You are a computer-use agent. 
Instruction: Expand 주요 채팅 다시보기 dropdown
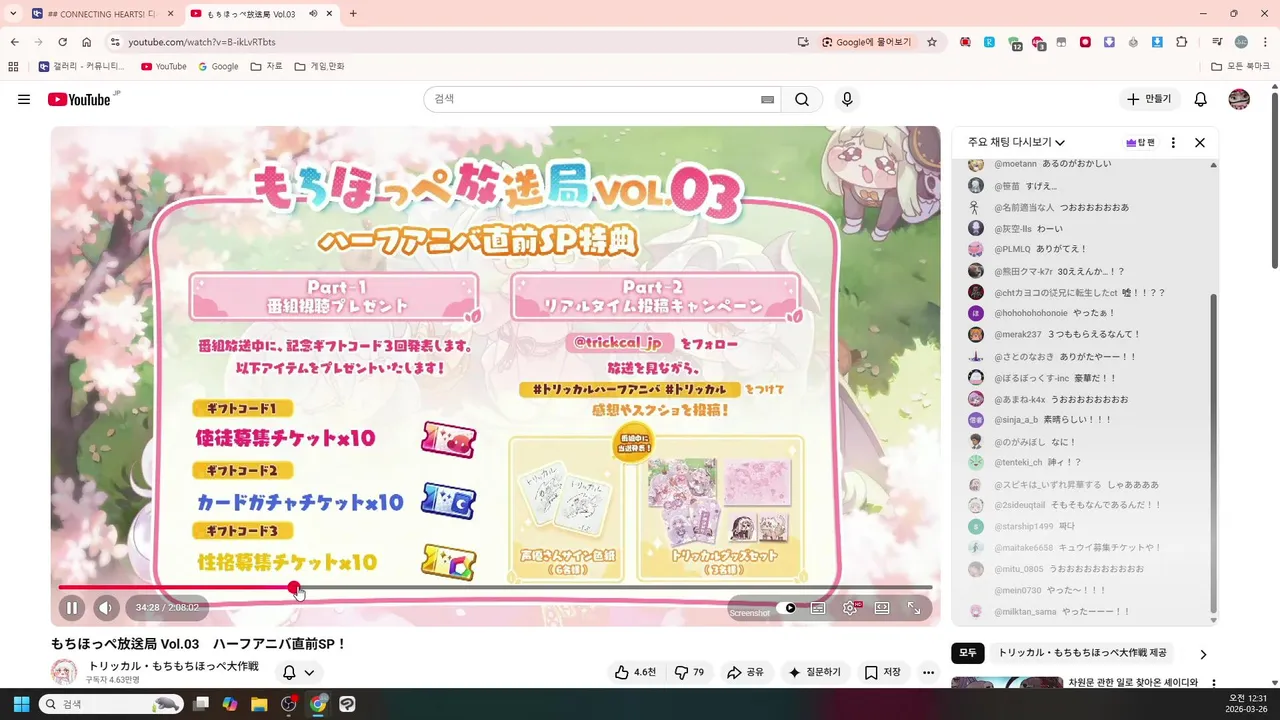(x=1016, y=143)
